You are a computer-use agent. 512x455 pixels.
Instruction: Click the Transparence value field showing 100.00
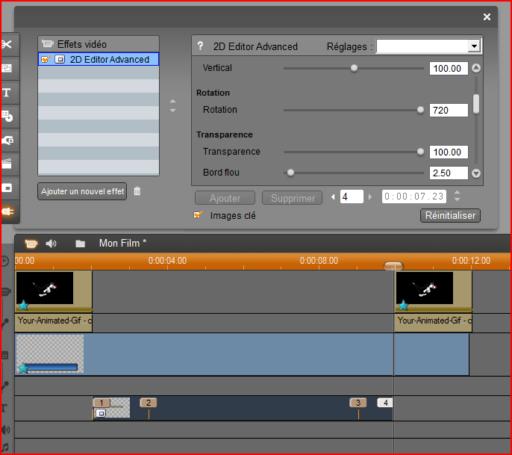[x=449, y=152]
